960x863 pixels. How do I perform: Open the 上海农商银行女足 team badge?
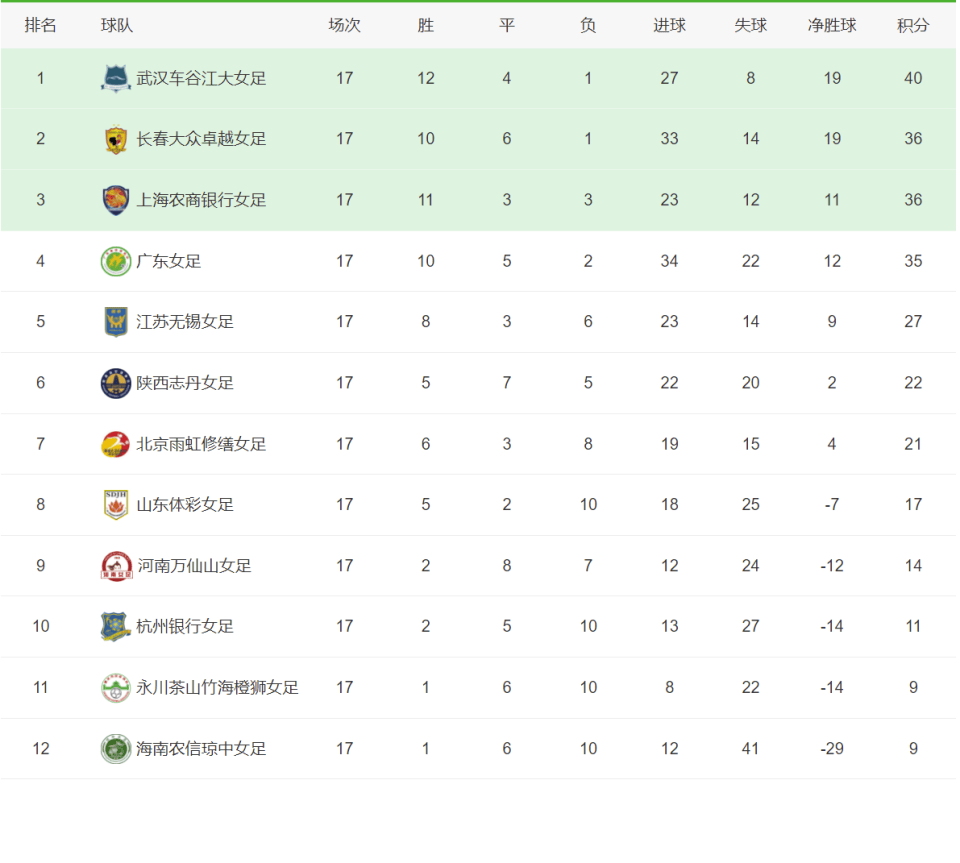(116, 200)
